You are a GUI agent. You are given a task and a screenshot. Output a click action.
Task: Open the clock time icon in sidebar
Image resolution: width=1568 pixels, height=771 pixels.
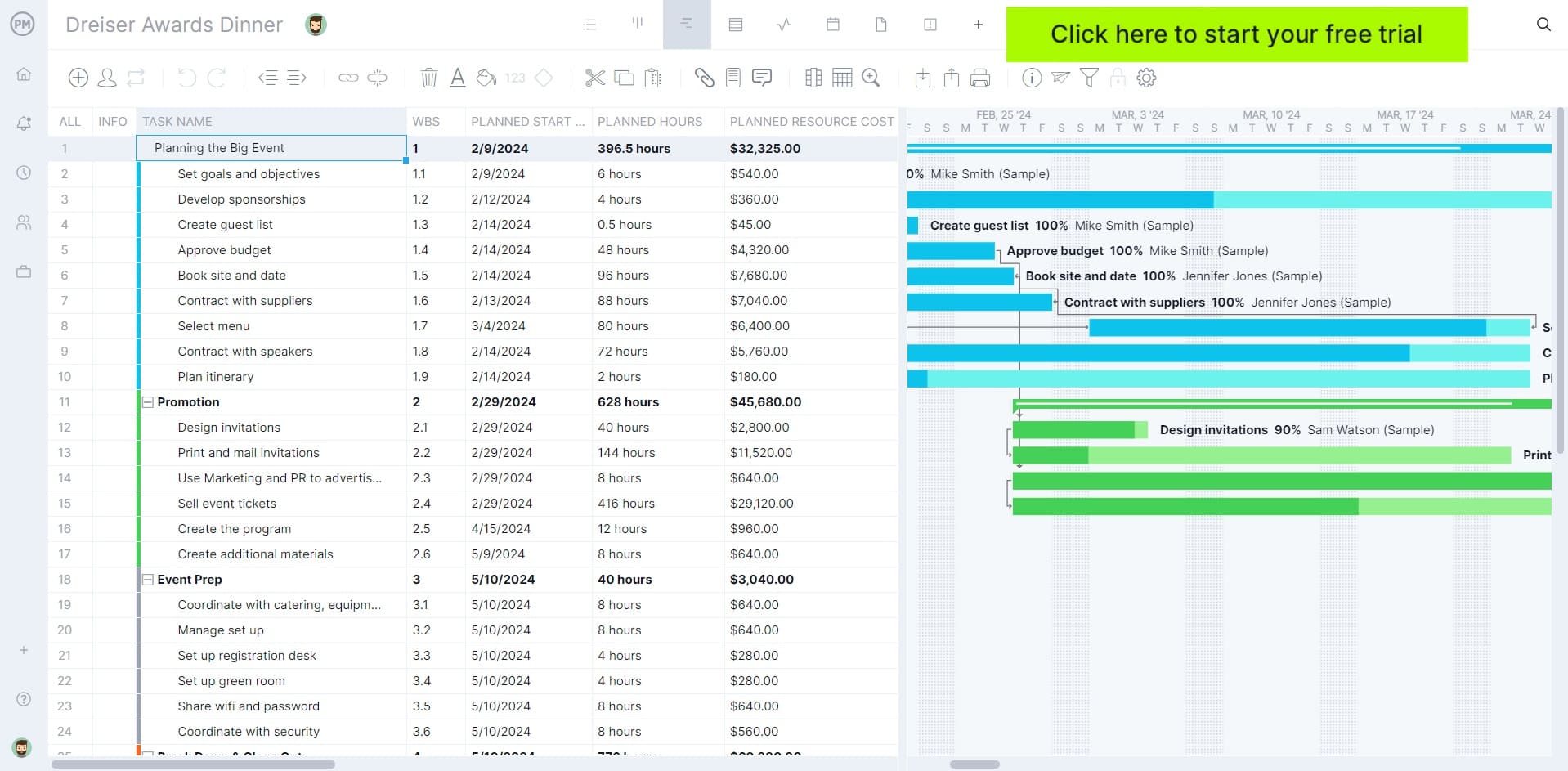pos(24,173)
